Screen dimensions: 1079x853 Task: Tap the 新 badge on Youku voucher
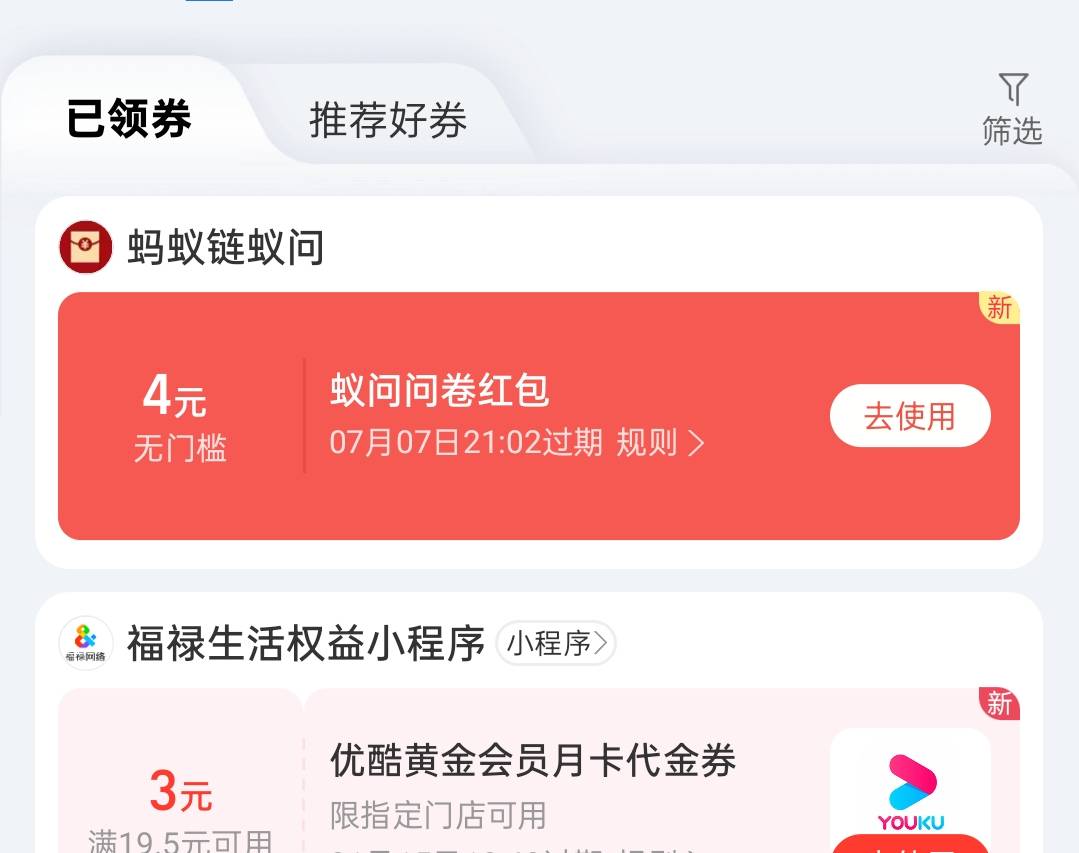click(999, 704)
